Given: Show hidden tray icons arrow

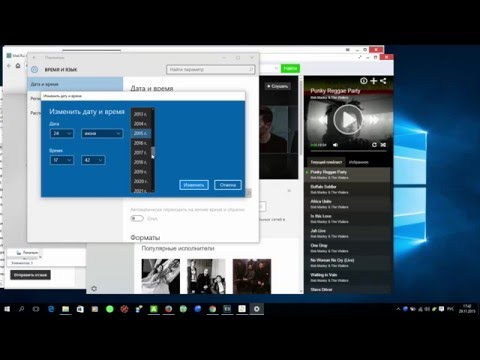Looking at the screenshot, I should click(398, 309).
